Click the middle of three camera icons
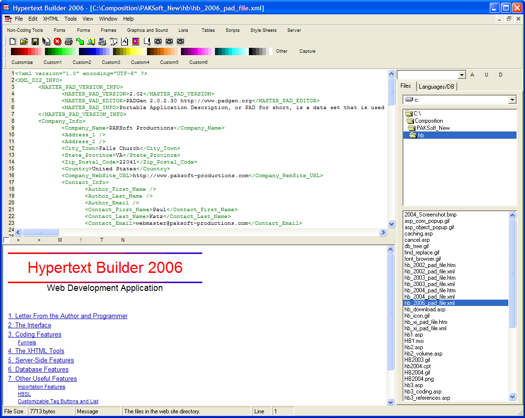Viewport: 525px width, 418px height. click(169, 41)
